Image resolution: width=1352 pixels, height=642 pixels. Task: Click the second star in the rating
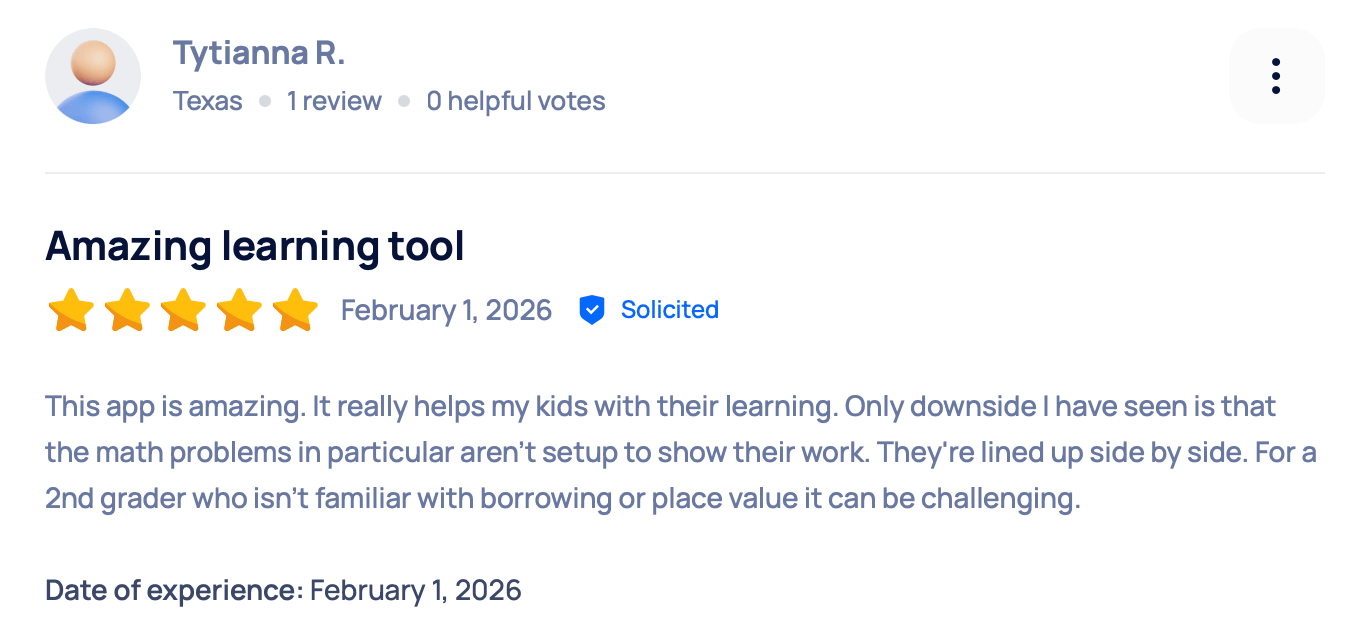tap(126, 310)
